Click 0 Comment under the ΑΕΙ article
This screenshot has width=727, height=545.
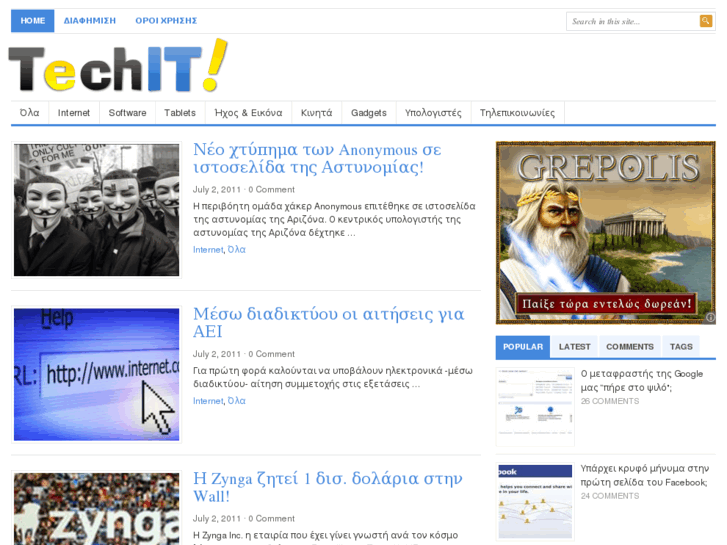point(271,354)
